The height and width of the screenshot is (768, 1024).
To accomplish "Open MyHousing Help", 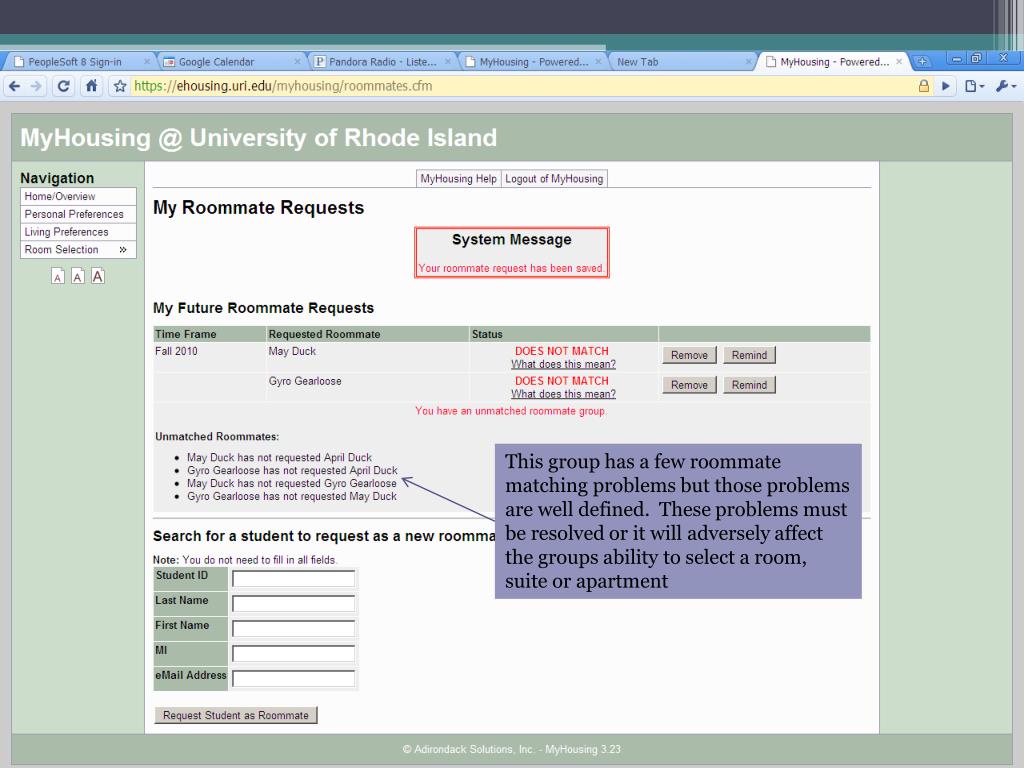I will [x=458, y=178].
